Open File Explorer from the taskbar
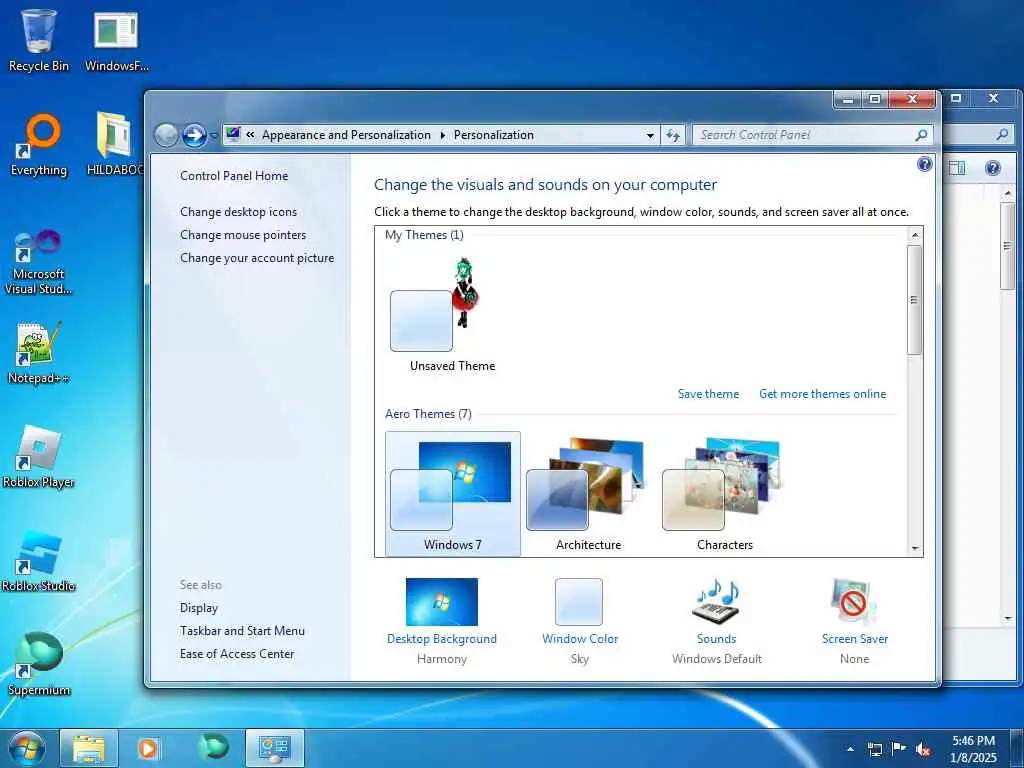This screenshot has width=1024, height=768. click(x=89, y=748)
